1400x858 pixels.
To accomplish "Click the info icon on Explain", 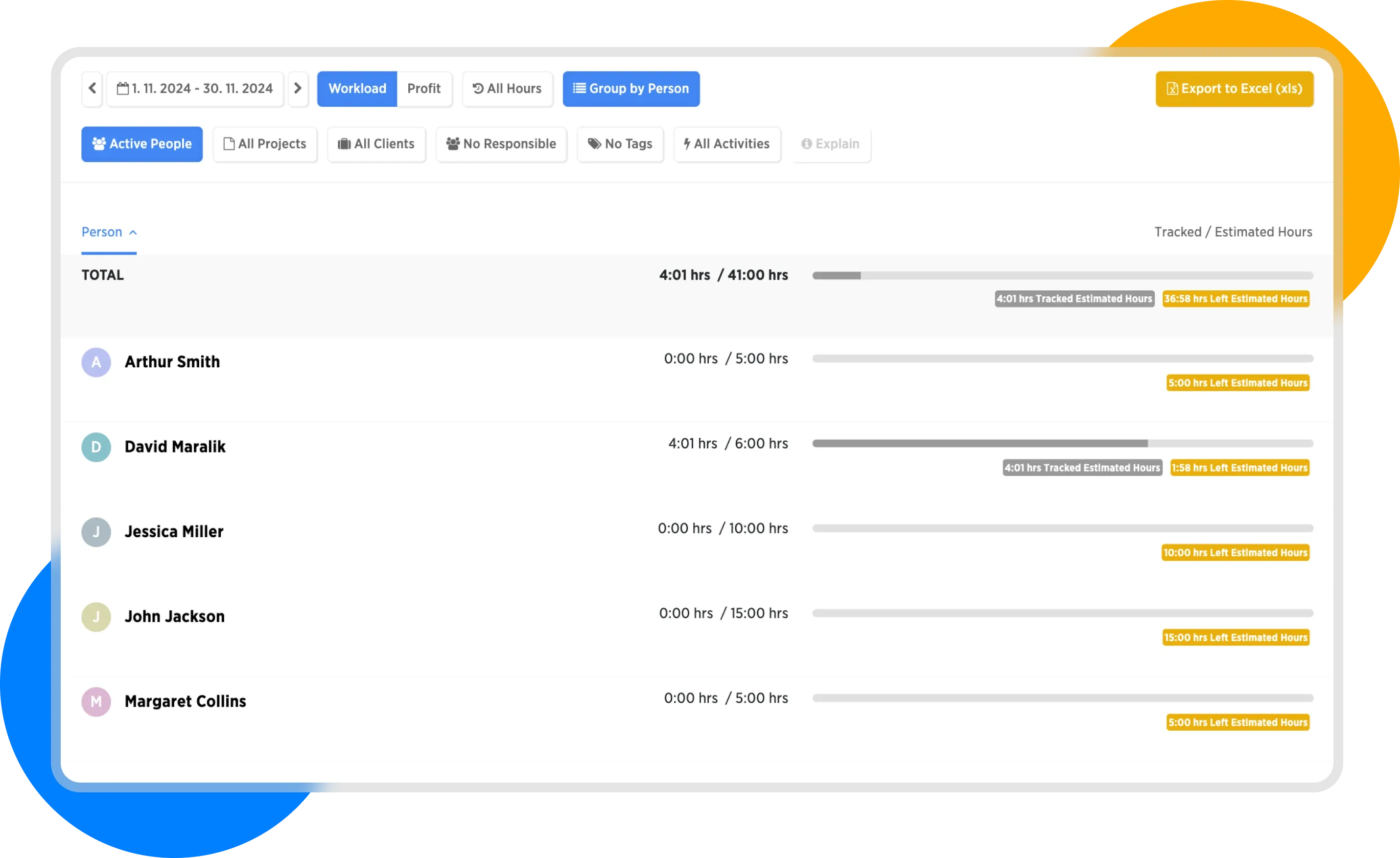I will click(806, 144).
